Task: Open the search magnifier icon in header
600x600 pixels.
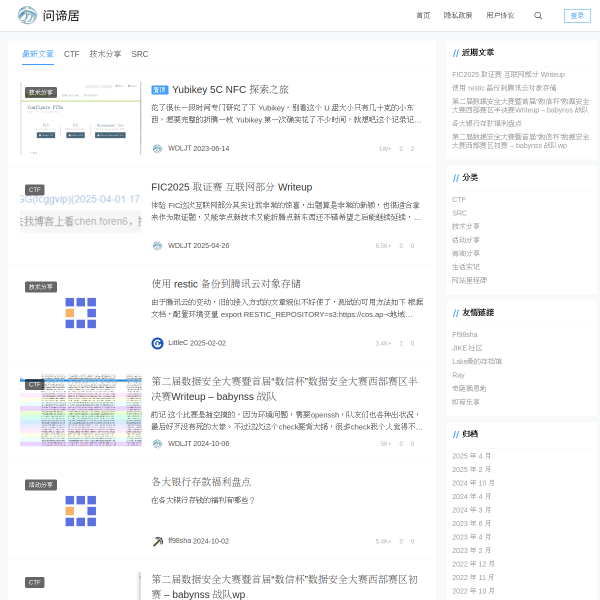Action: click(x=538, y=16)
